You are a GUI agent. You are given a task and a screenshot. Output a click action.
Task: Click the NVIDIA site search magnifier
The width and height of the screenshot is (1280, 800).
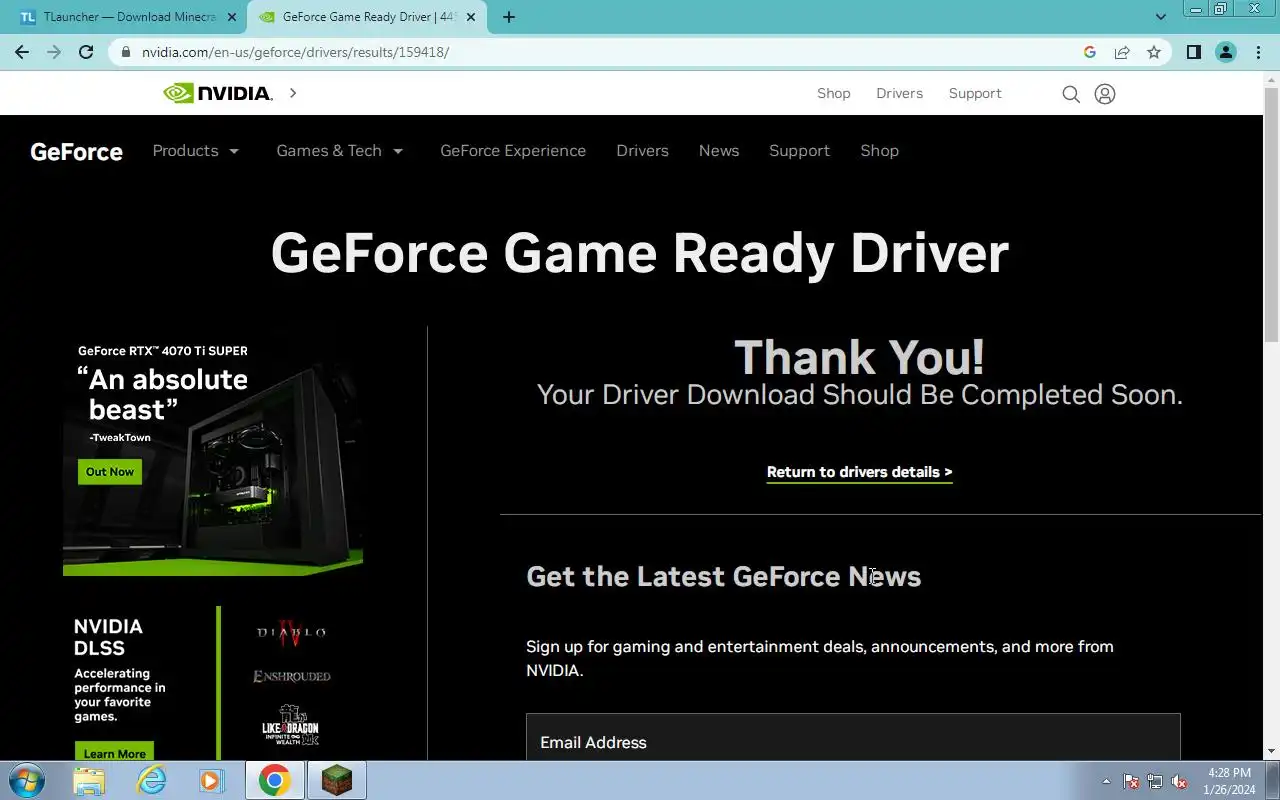1071,94
